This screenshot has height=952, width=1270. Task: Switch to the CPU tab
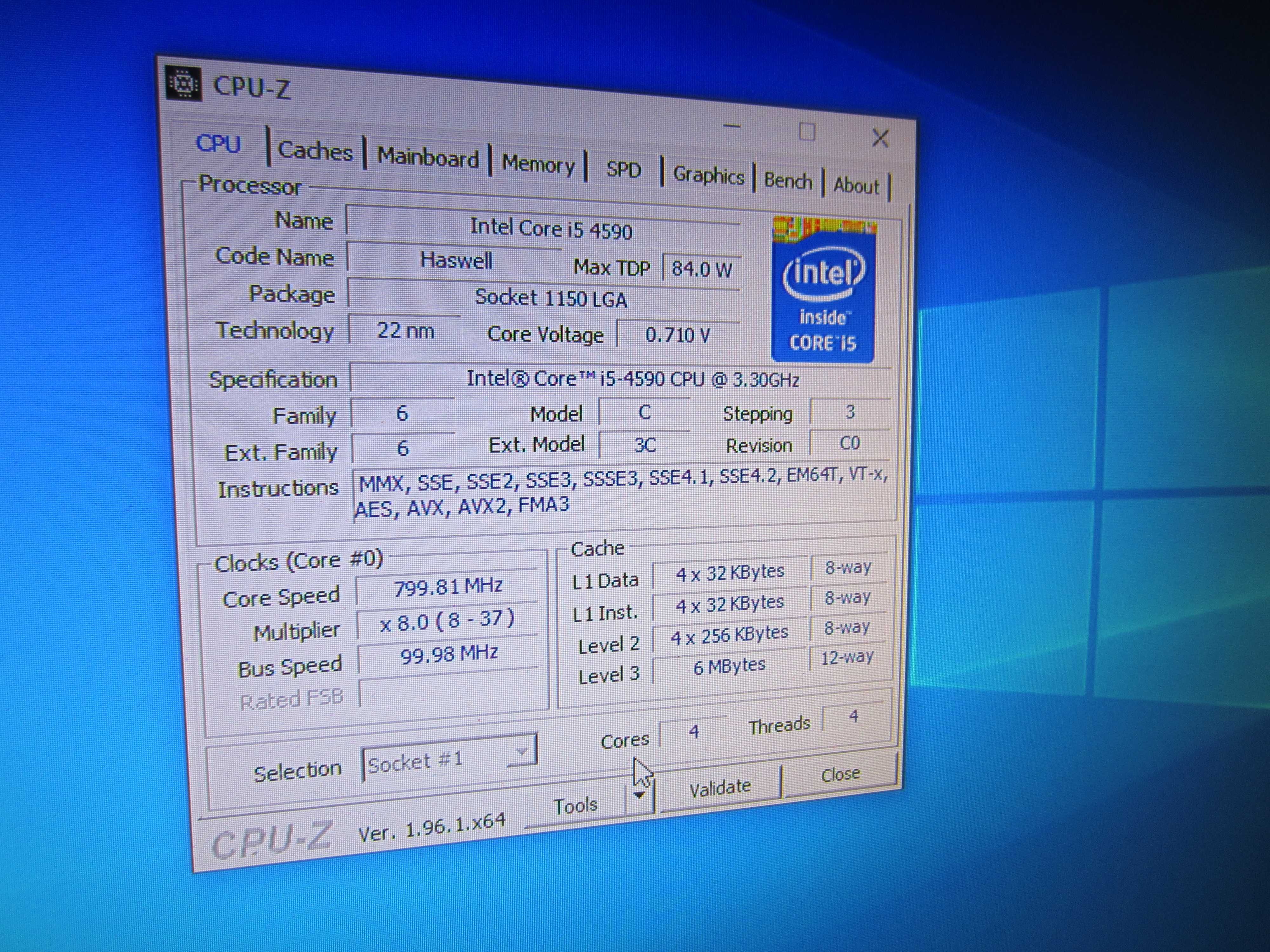pos(218,143)
